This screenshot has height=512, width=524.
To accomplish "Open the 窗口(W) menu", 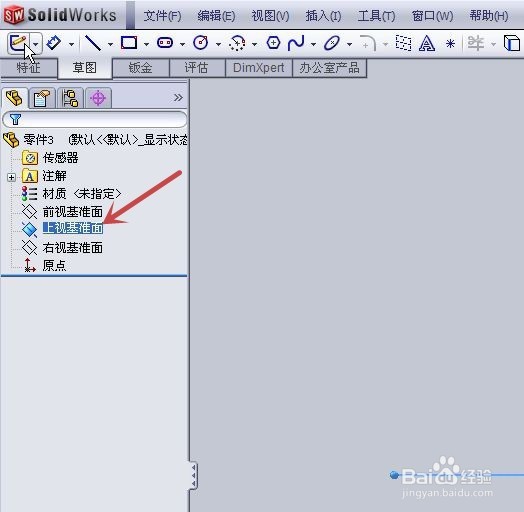I will [x=432, y=16].
